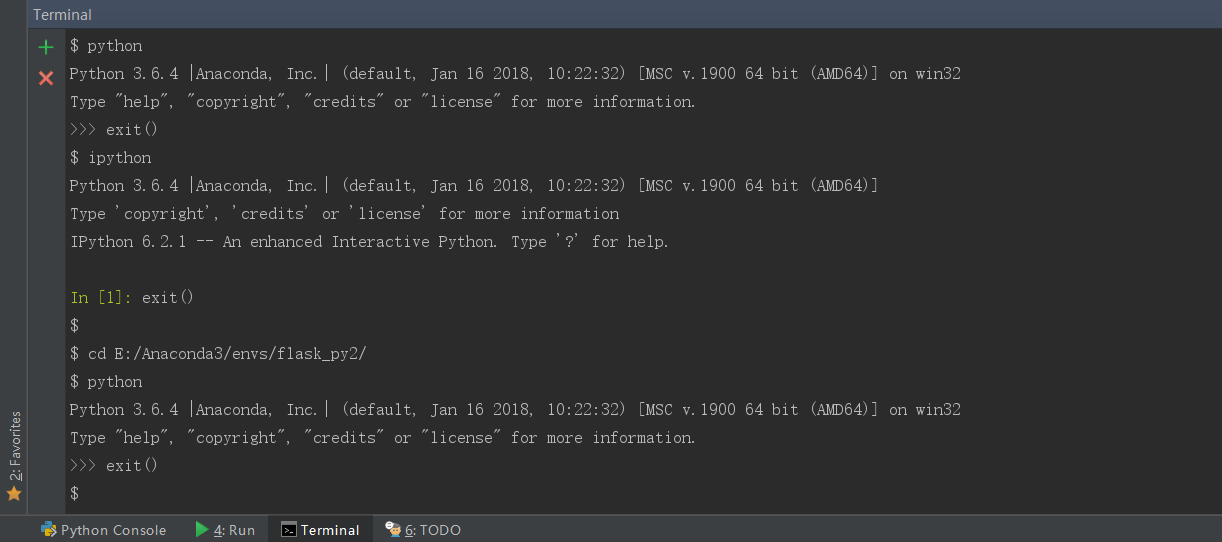Place cursor at the last empty $ prompt

[x=74, y=494]
